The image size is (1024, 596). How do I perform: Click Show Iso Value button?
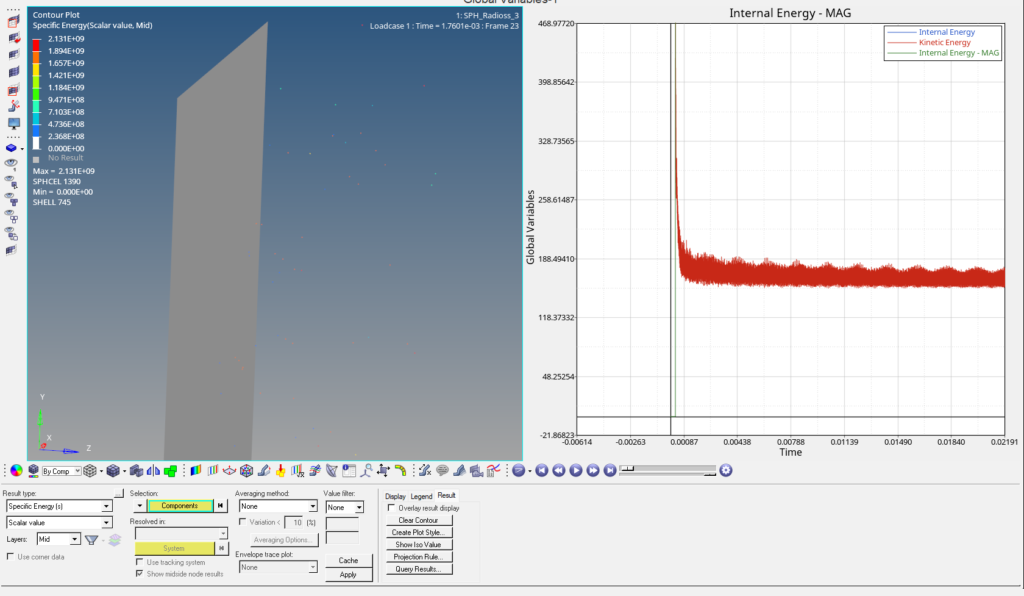(419, 544)
